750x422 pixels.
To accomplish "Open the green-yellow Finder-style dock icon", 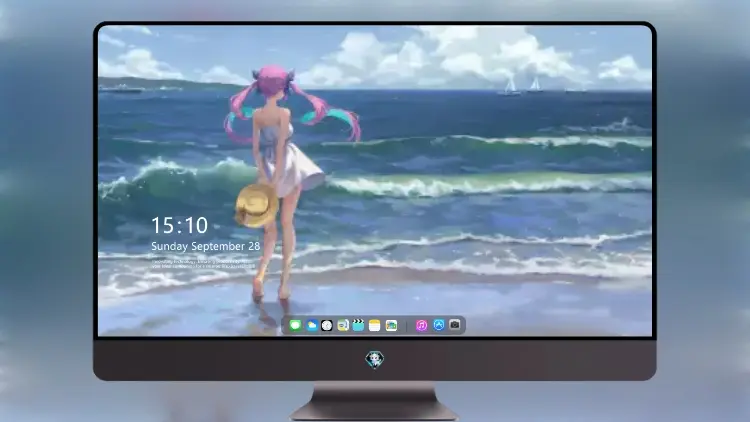I will [x=343, y=325].
